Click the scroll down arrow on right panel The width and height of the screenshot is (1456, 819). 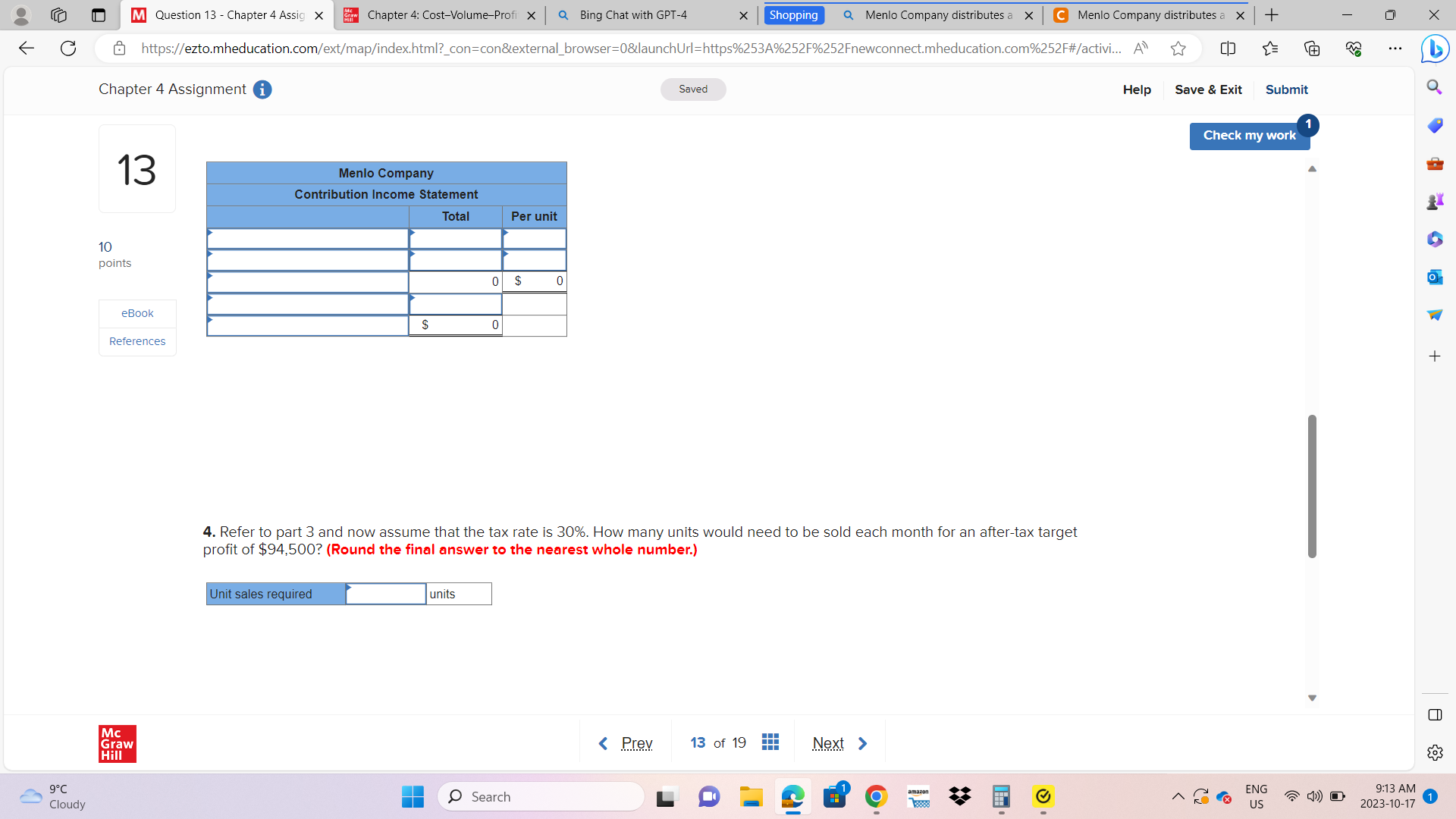(x=1312, y=697)
